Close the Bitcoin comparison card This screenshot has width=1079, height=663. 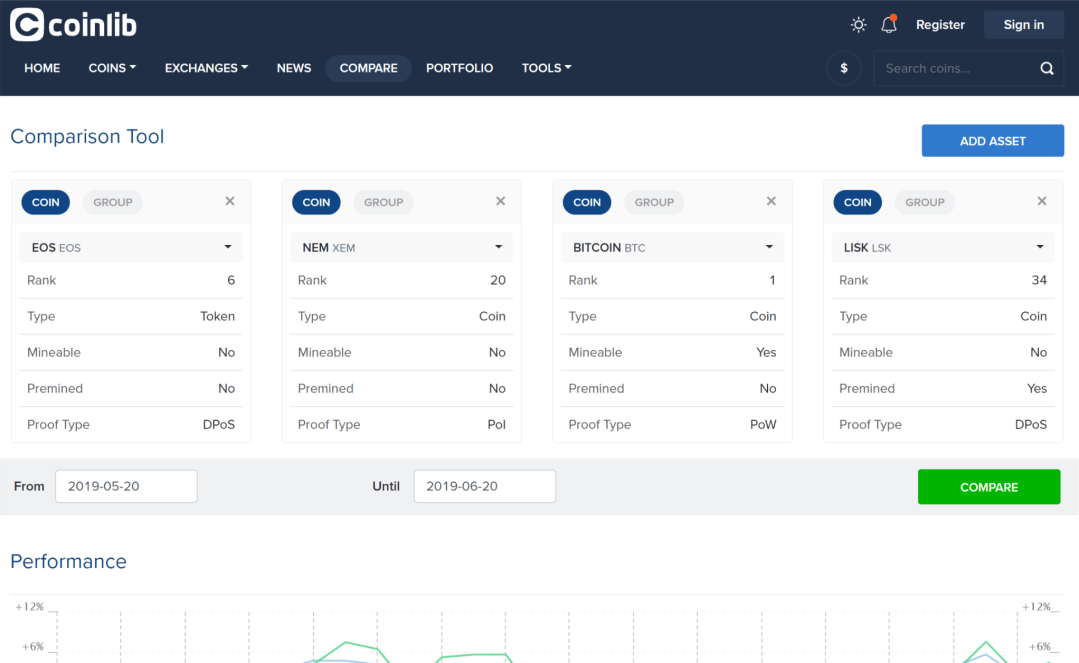(771, 201)
